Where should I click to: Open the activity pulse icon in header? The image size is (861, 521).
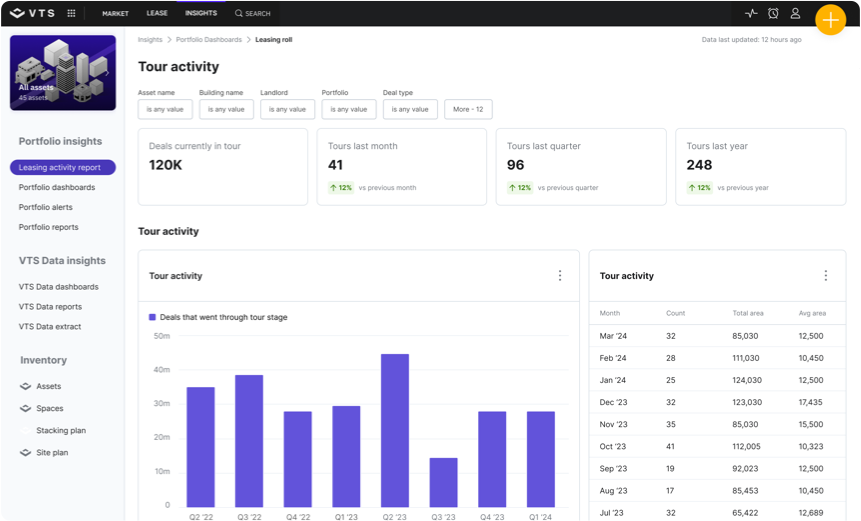[751, 13]
